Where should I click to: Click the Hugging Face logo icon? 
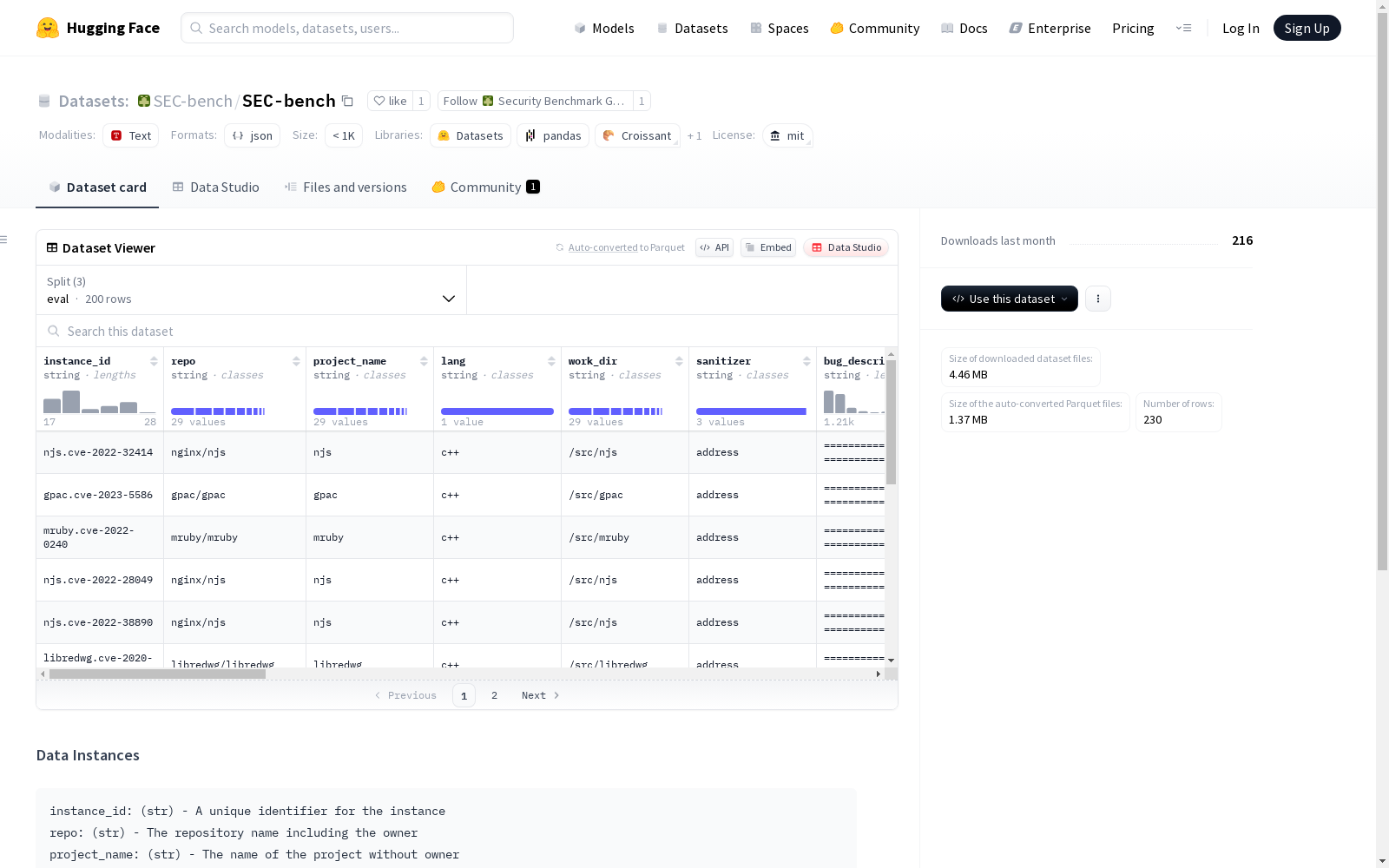48,28
